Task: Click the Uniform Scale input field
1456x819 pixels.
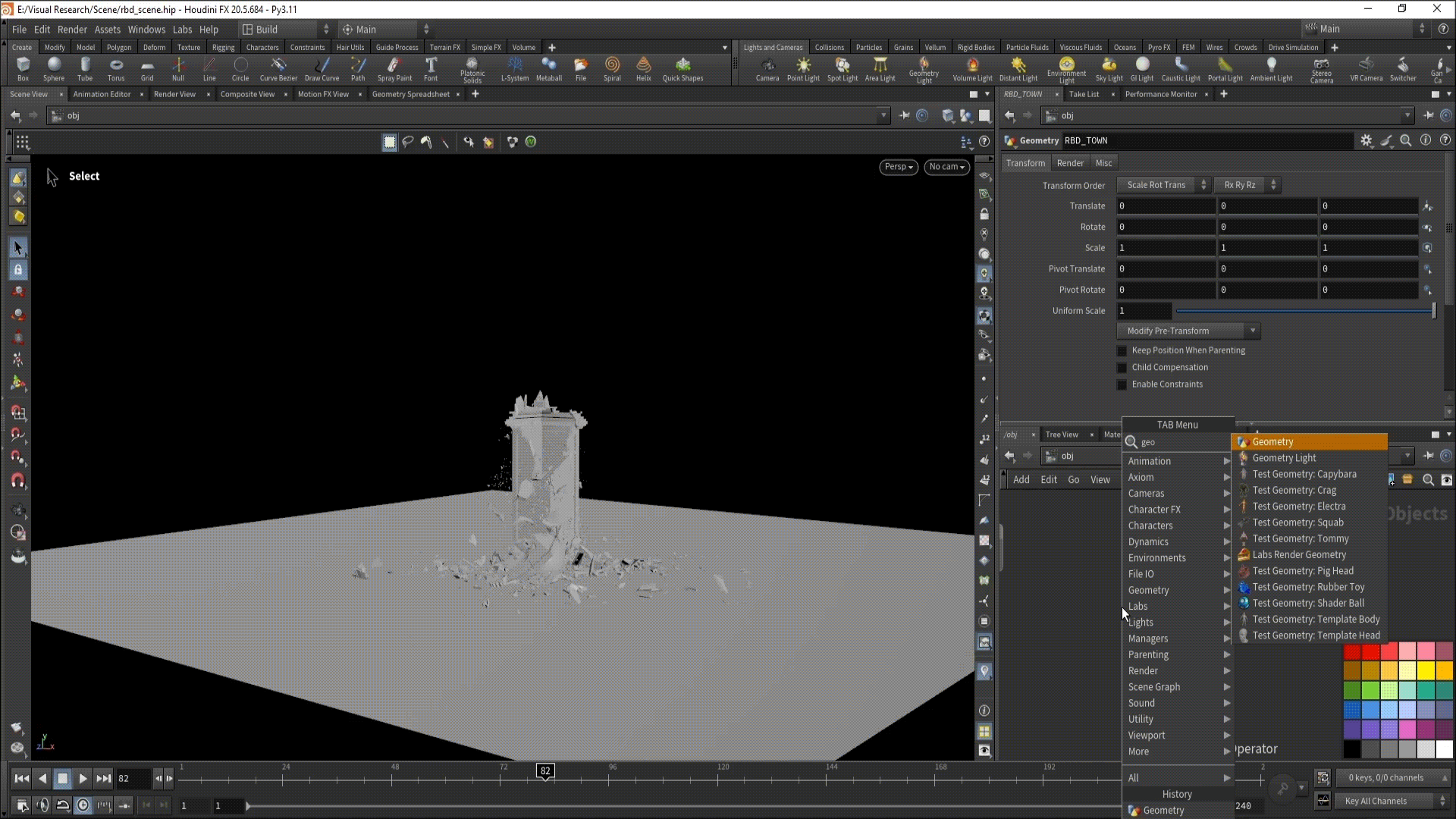Action: (x=1144, y=311)
